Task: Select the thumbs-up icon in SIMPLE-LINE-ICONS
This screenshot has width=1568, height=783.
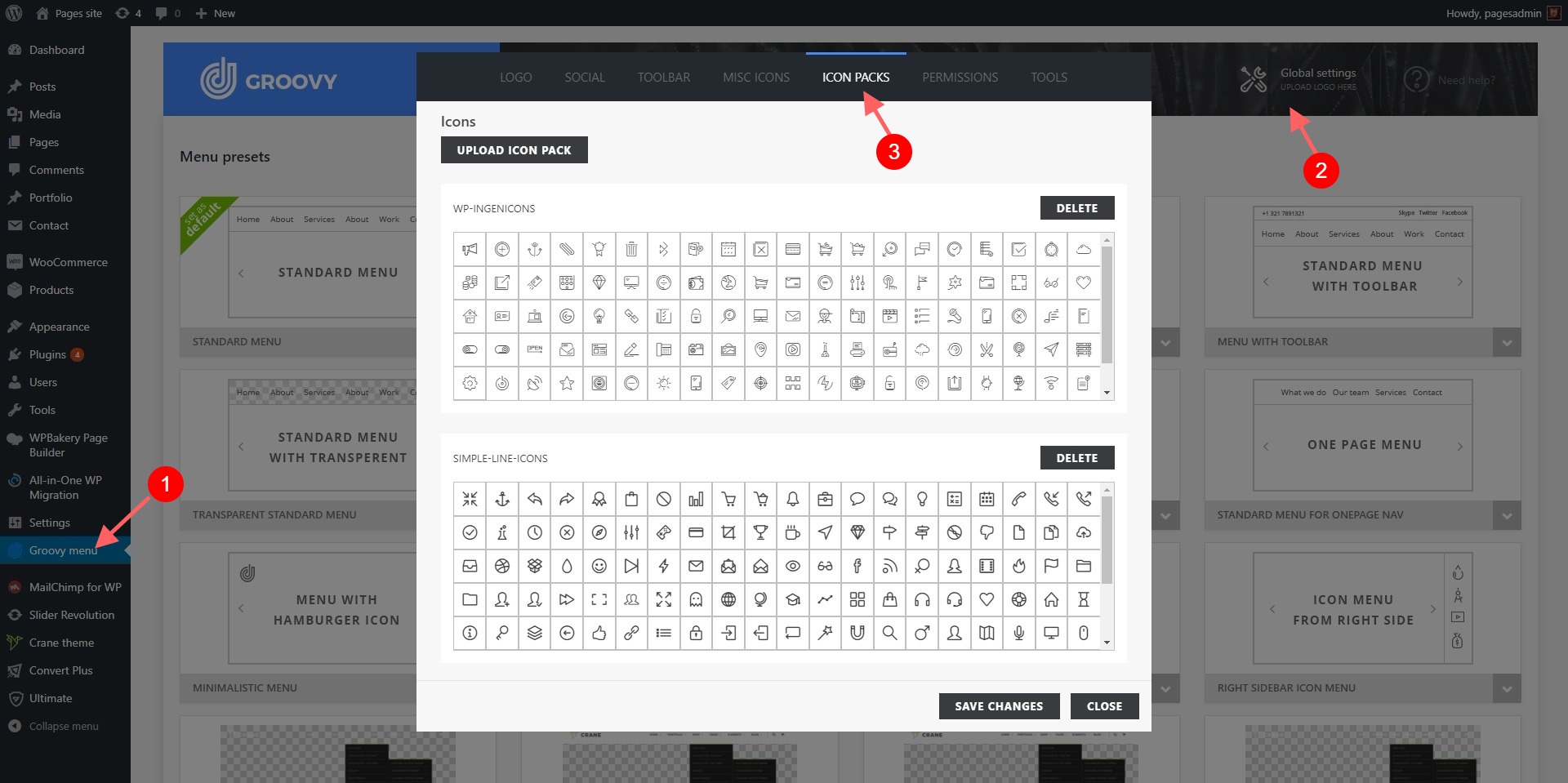Action: pos(599,633)
